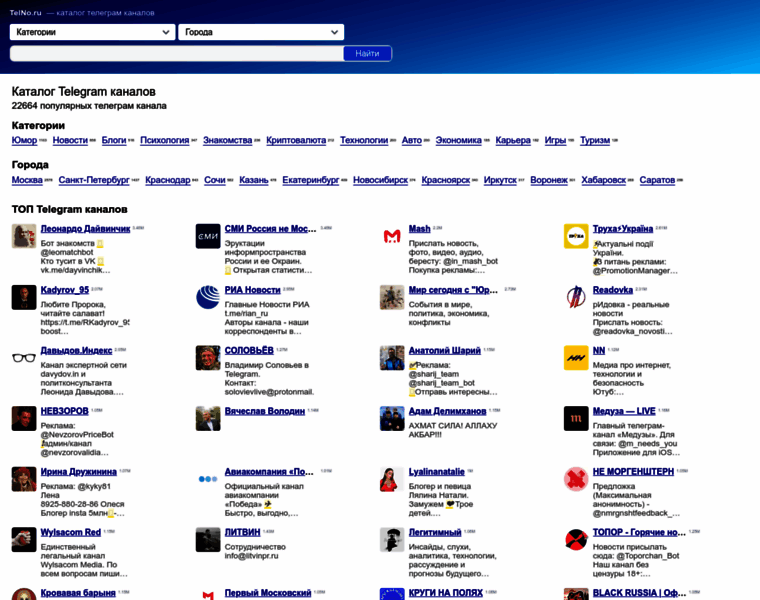Open the Первый Московский title link
This screenshot has height=600, width=760.
coord(268,593)
